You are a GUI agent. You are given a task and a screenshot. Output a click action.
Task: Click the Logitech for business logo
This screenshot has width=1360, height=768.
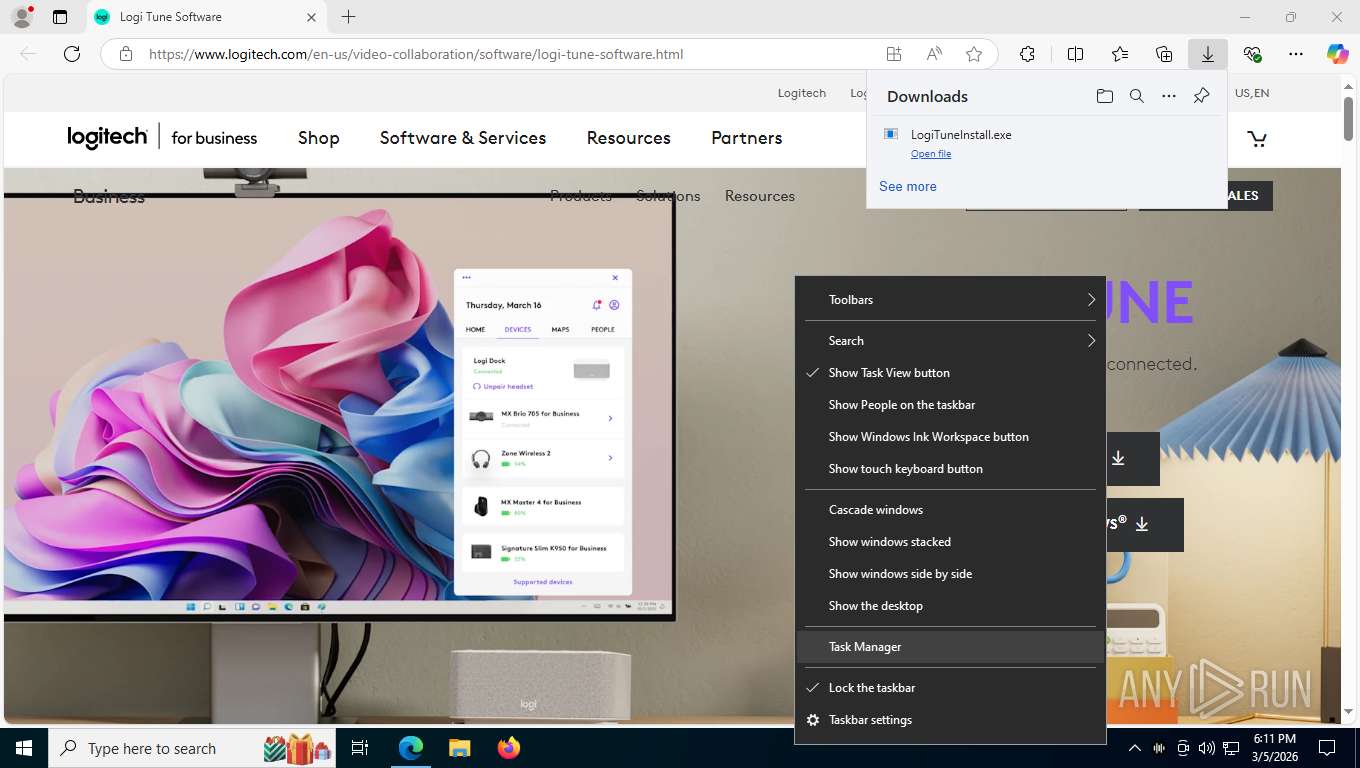(162, 137)
